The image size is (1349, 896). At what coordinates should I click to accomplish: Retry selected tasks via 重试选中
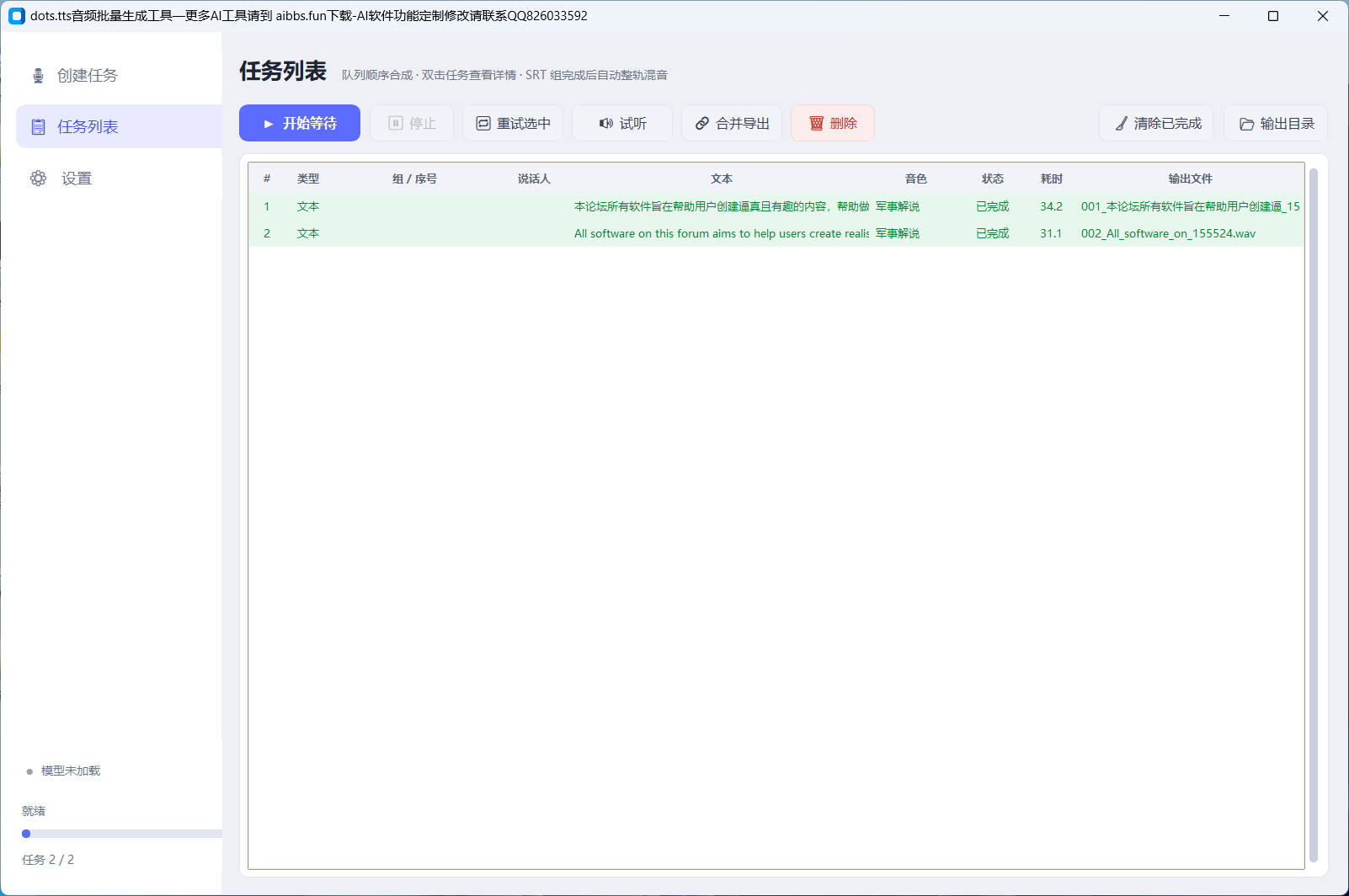tap(513, 123)
